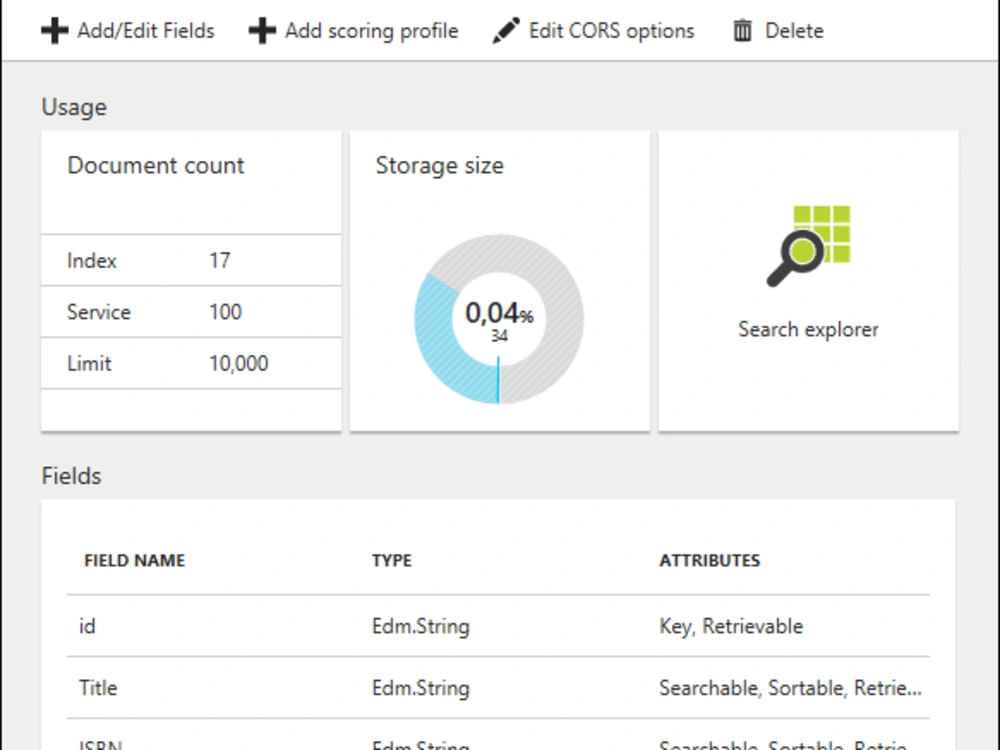Click the Add/Edit Fields label
Image resolution: width=1000 pixels, height=750 pixels.
coord(146,31)
